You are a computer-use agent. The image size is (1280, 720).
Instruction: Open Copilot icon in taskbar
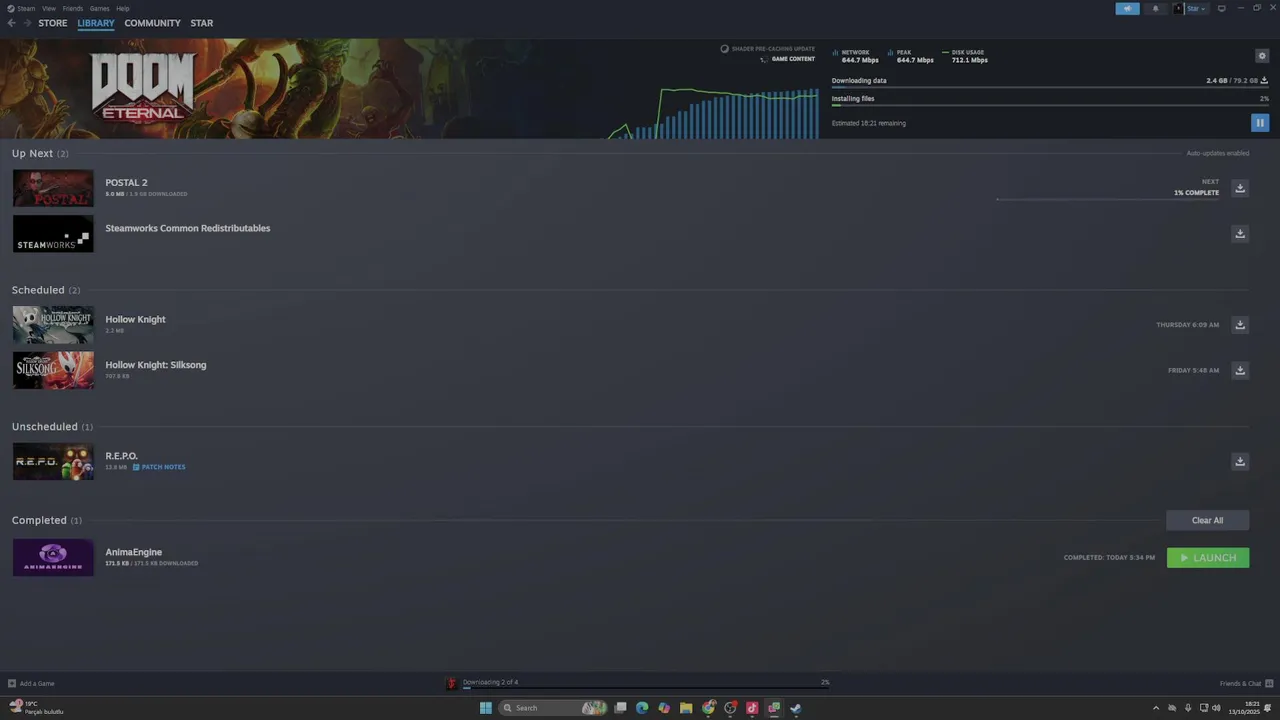[x=664, y=708]
